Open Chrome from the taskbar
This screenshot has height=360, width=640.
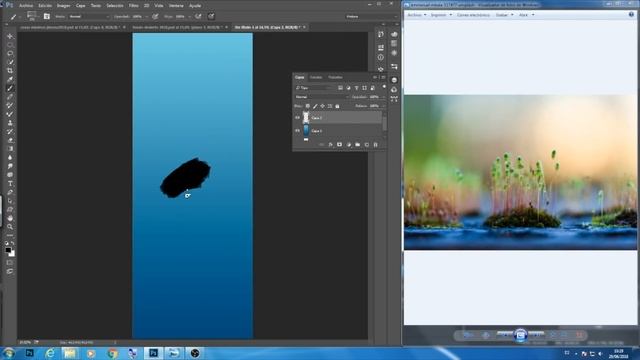pos(112,353)
